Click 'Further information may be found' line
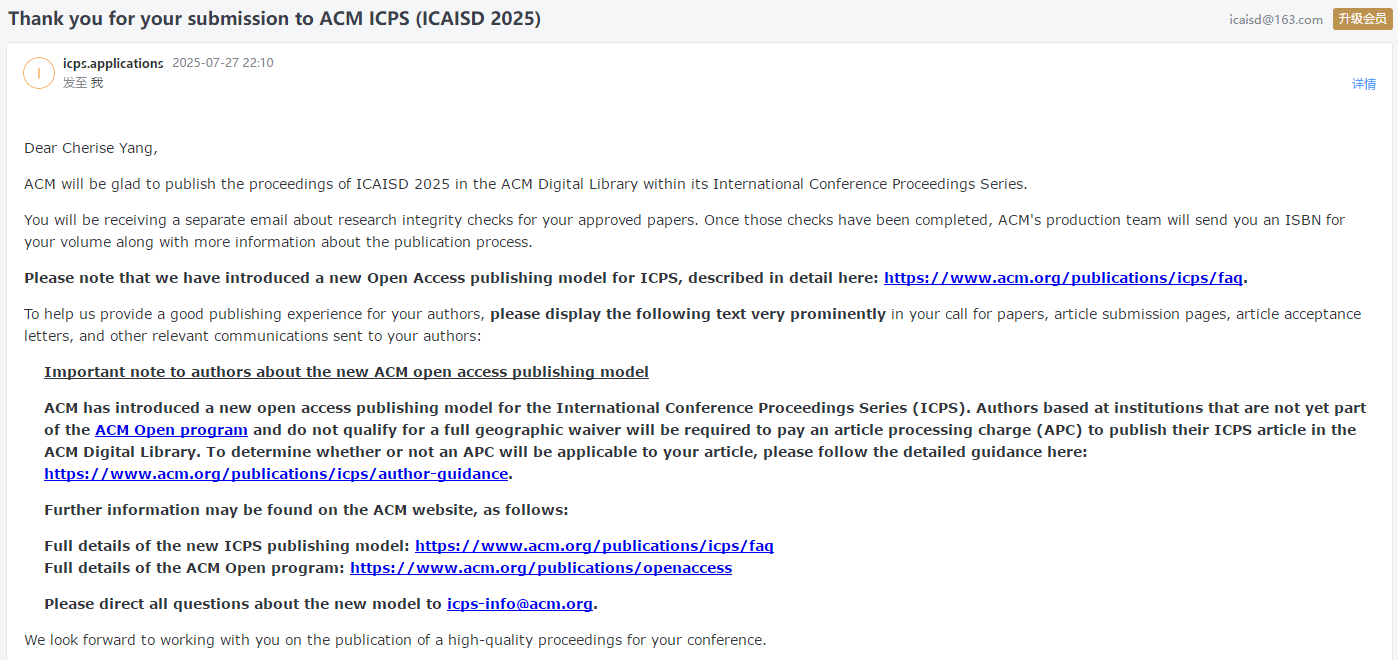The image size is (1398, 660). 306,510
